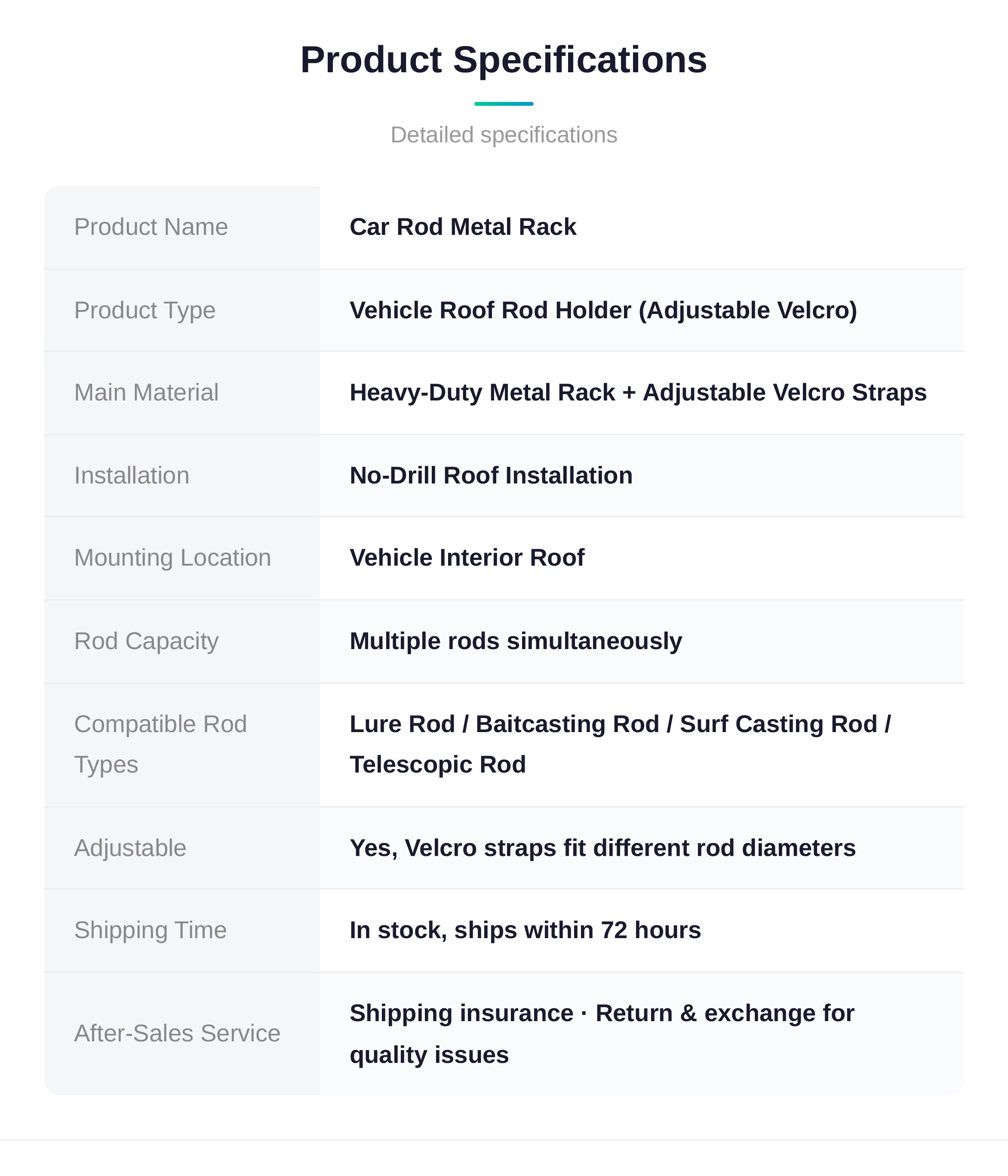Viewport: 1008px width, 1176px height.
Task: Click the Rod Capacity label
Action: (x=147, y=641)
